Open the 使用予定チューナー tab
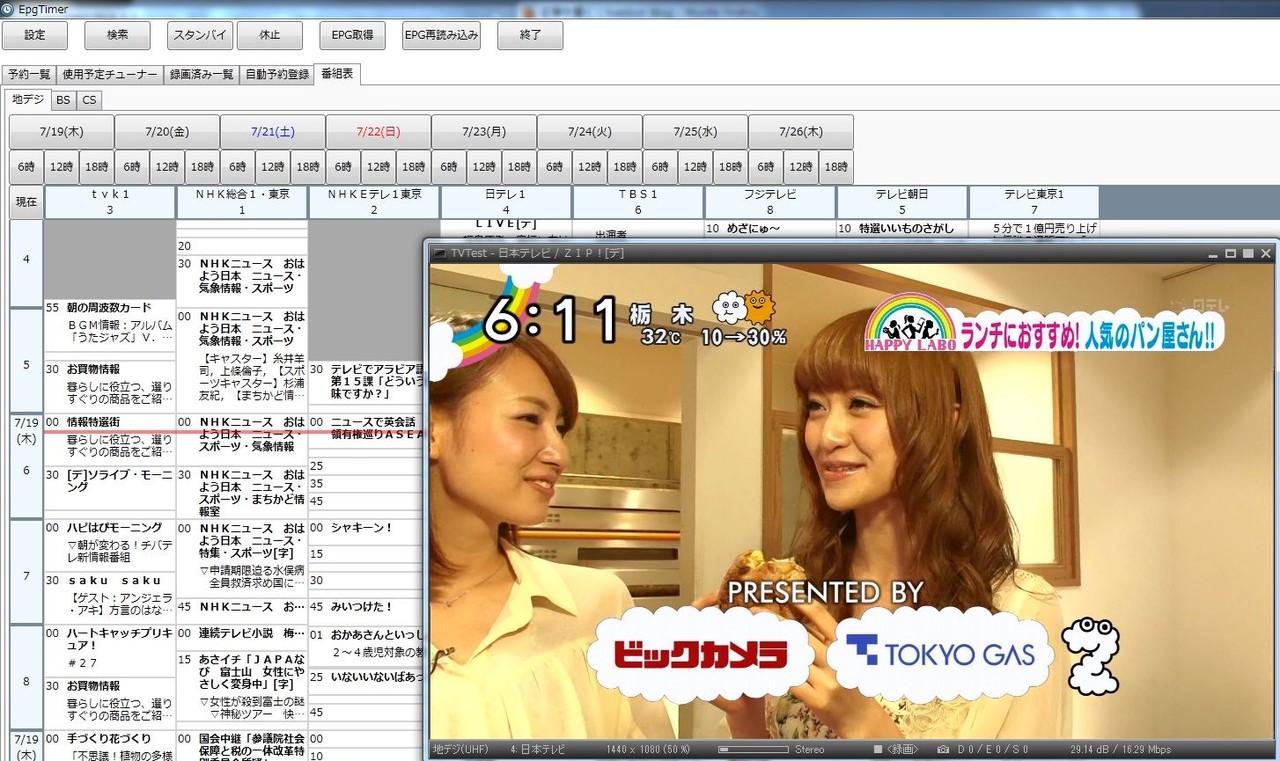This screenshot has width=1280, height=761. tap(110, 74)
